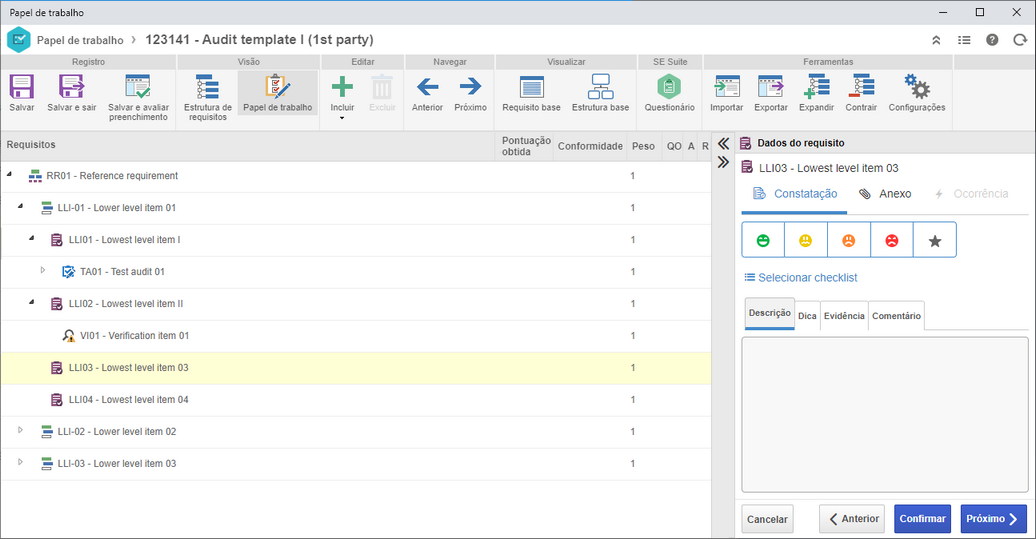Collapse LLI02 - Lowest level item II
This screenshot has height=539, width=1036.
tap(32, 302)
